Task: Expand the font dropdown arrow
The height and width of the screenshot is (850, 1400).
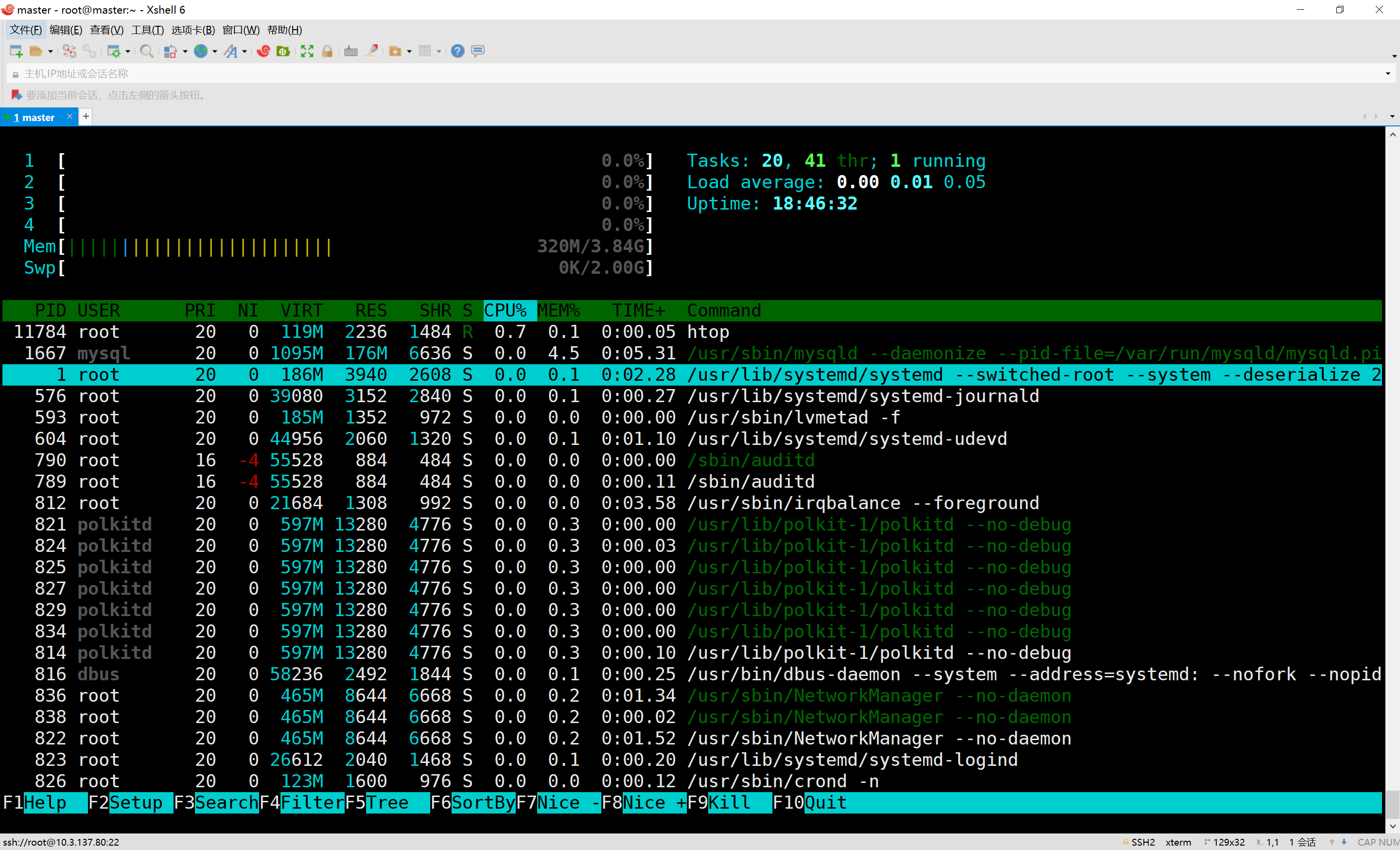Action: (x=245, y=52)
